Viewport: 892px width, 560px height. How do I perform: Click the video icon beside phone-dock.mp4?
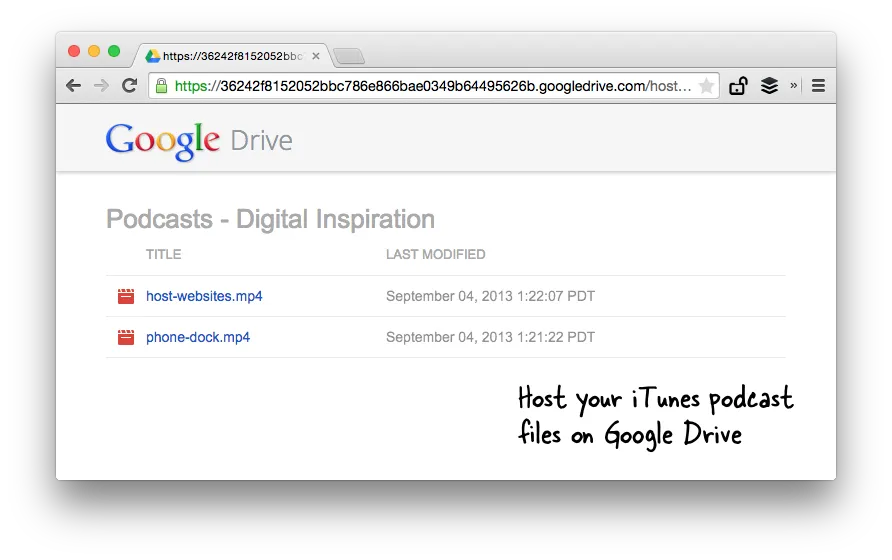(126, 337)
